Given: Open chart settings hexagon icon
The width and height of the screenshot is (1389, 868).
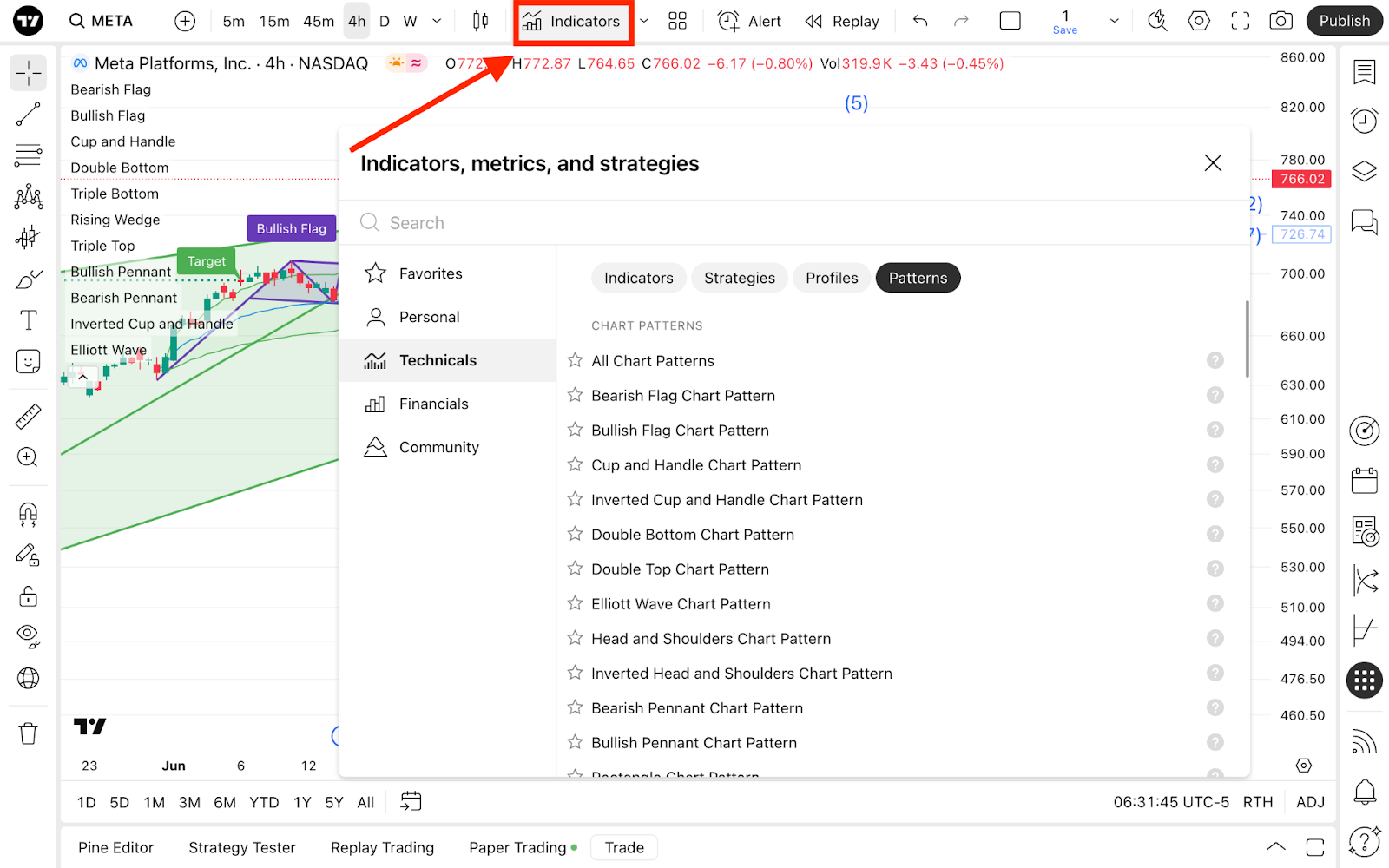Looking at the screenshot, I should [1199, 21].
